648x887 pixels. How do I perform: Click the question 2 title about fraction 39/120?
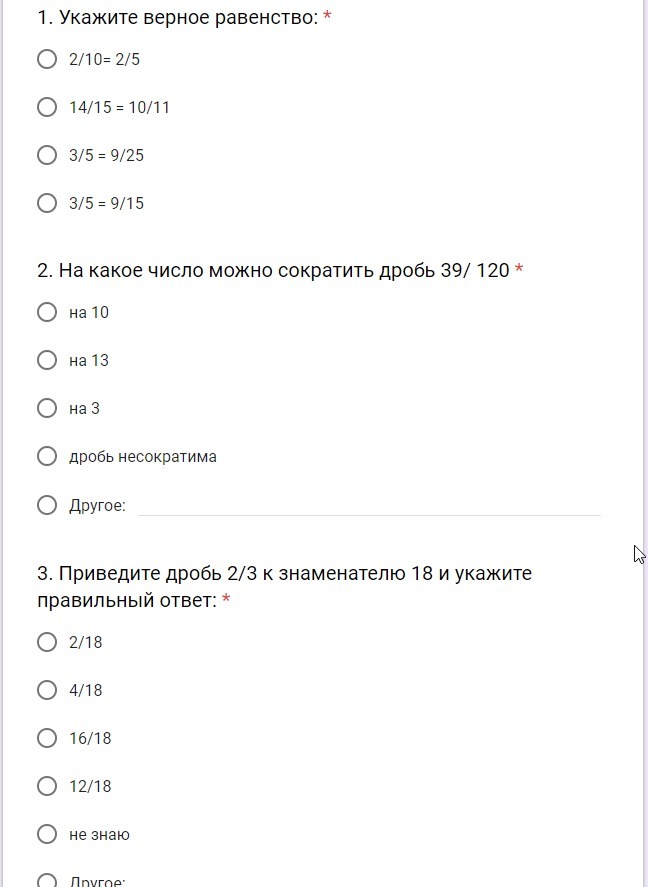coord(273,270)
